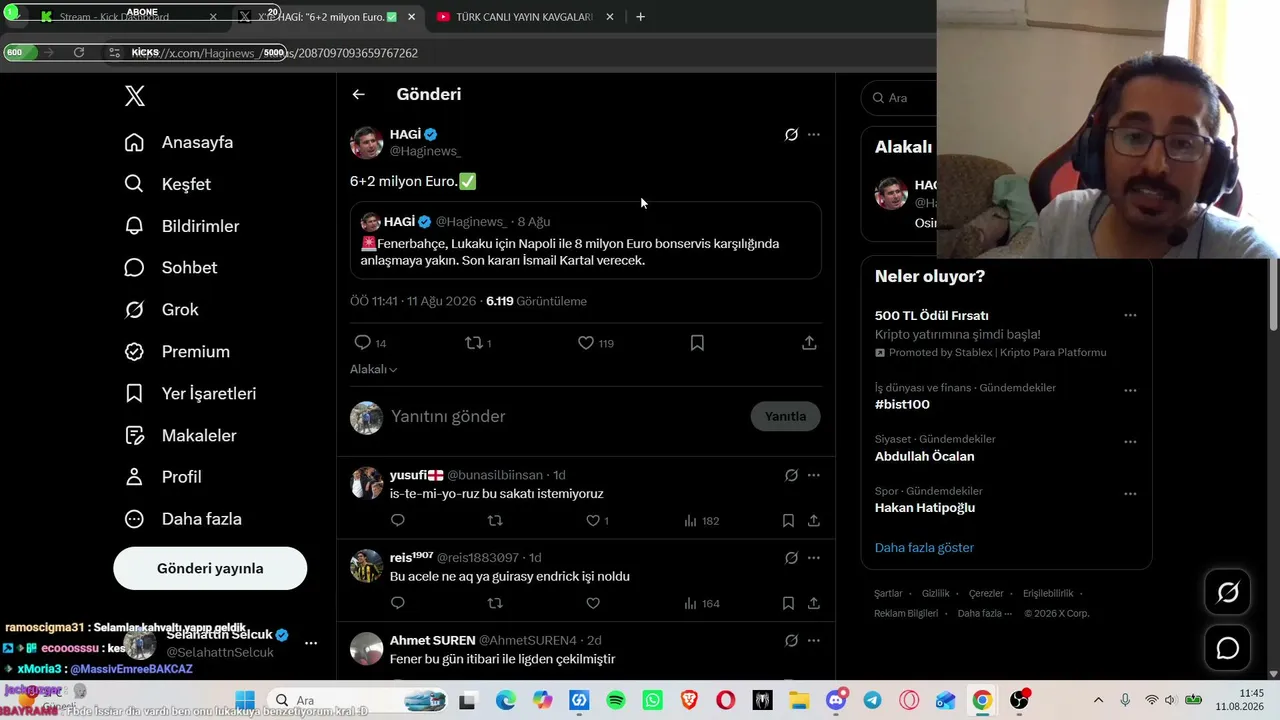Click the Grok icon on HAGİ's post
The height and width of the screenshot is (720, 1280).
791,134
